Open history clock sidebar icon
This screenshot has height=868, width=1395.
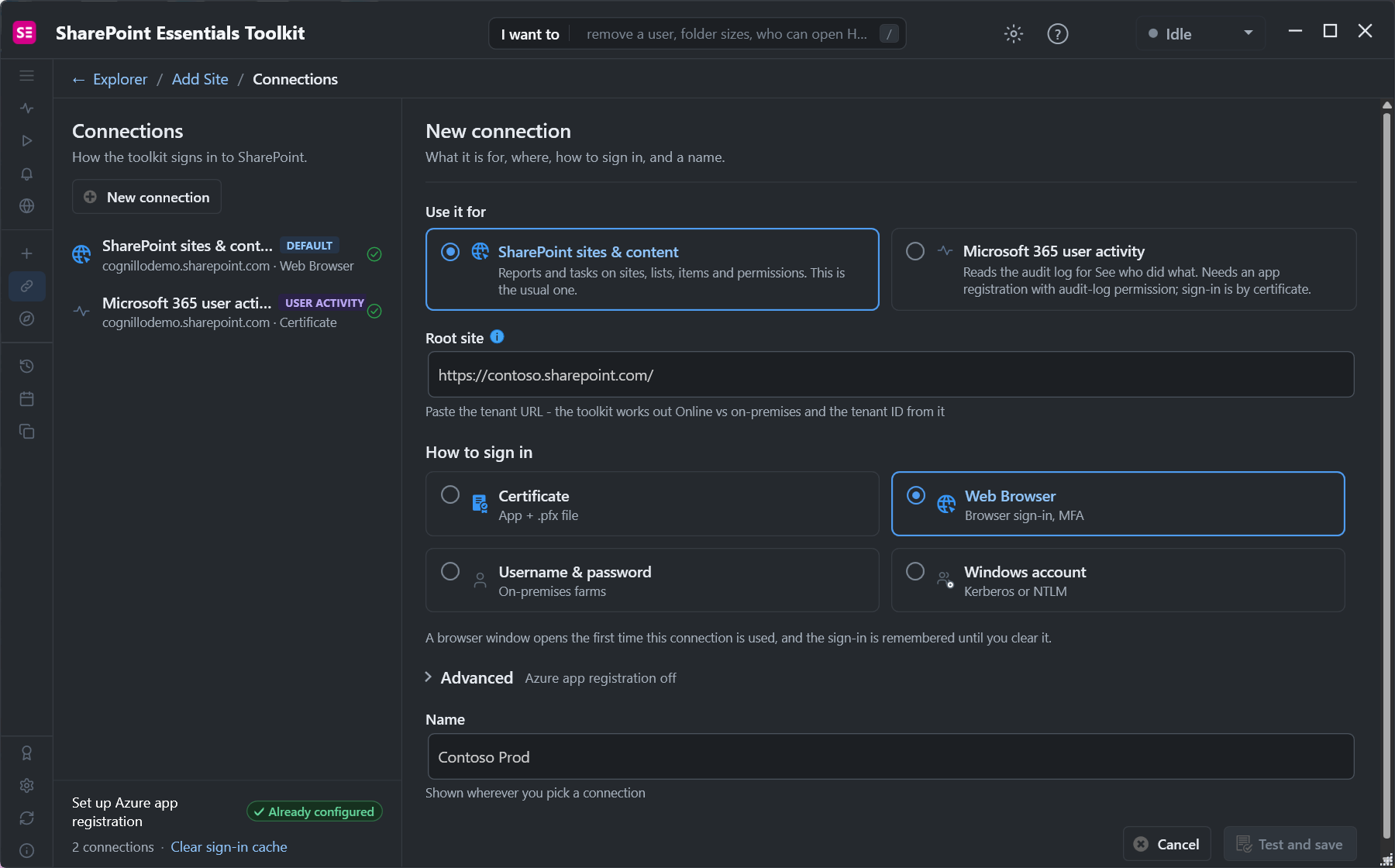26,366
